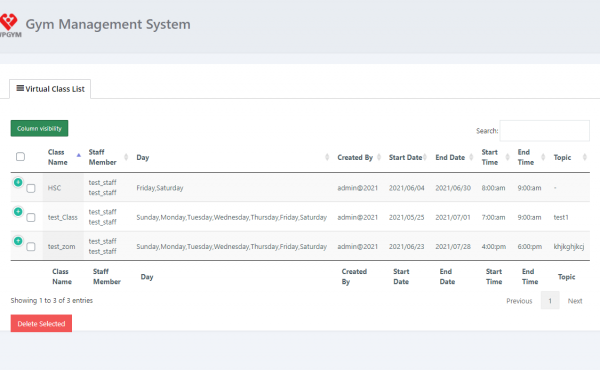Toggle the select-all checkbox in table header
The image size is (600, 370).
tap(21, 156)
